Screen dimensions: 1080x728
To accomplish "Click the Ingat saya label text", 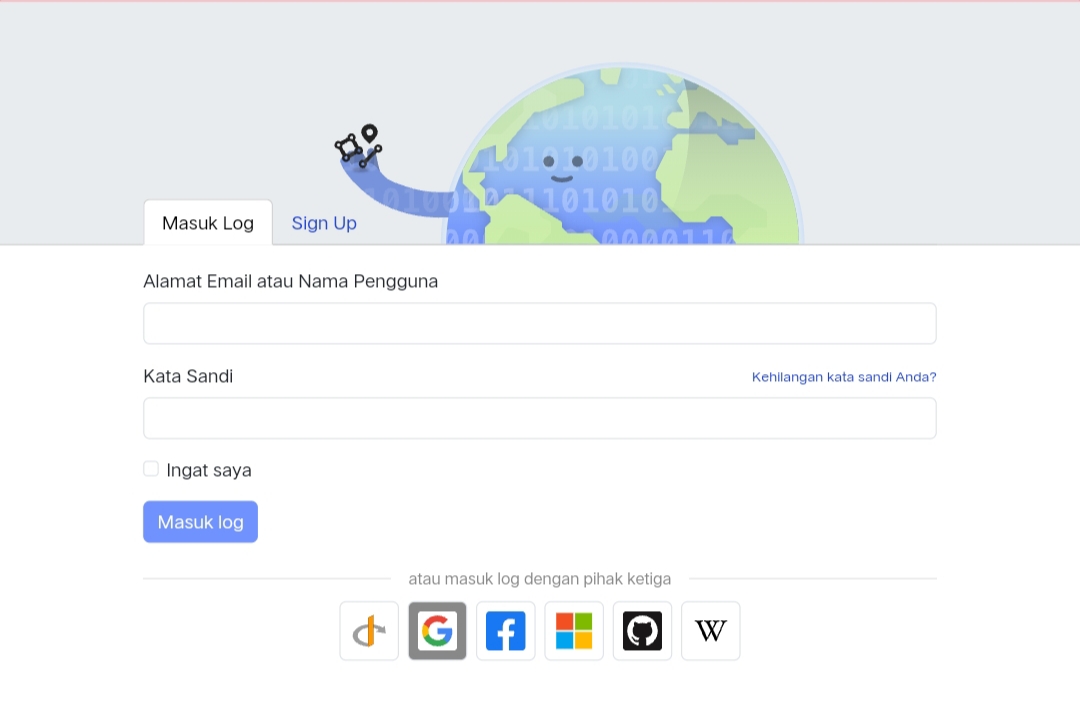I will click(x=209, y=470).
